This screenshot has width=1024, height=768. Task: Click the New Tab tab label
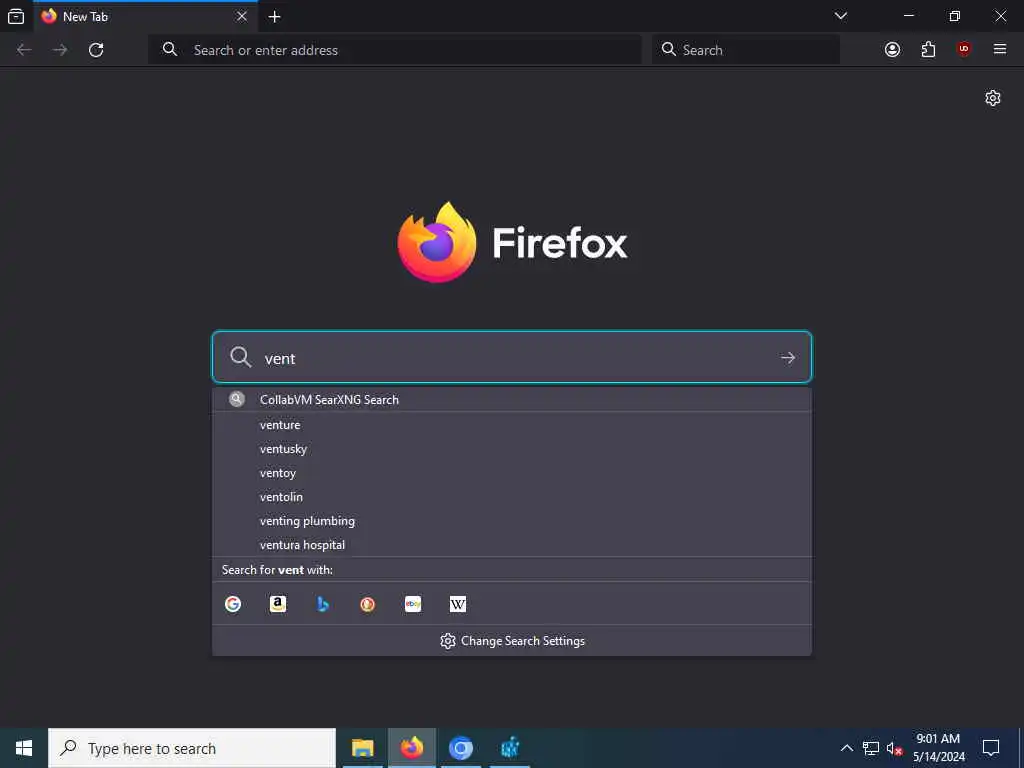click(x=86, y=17)
